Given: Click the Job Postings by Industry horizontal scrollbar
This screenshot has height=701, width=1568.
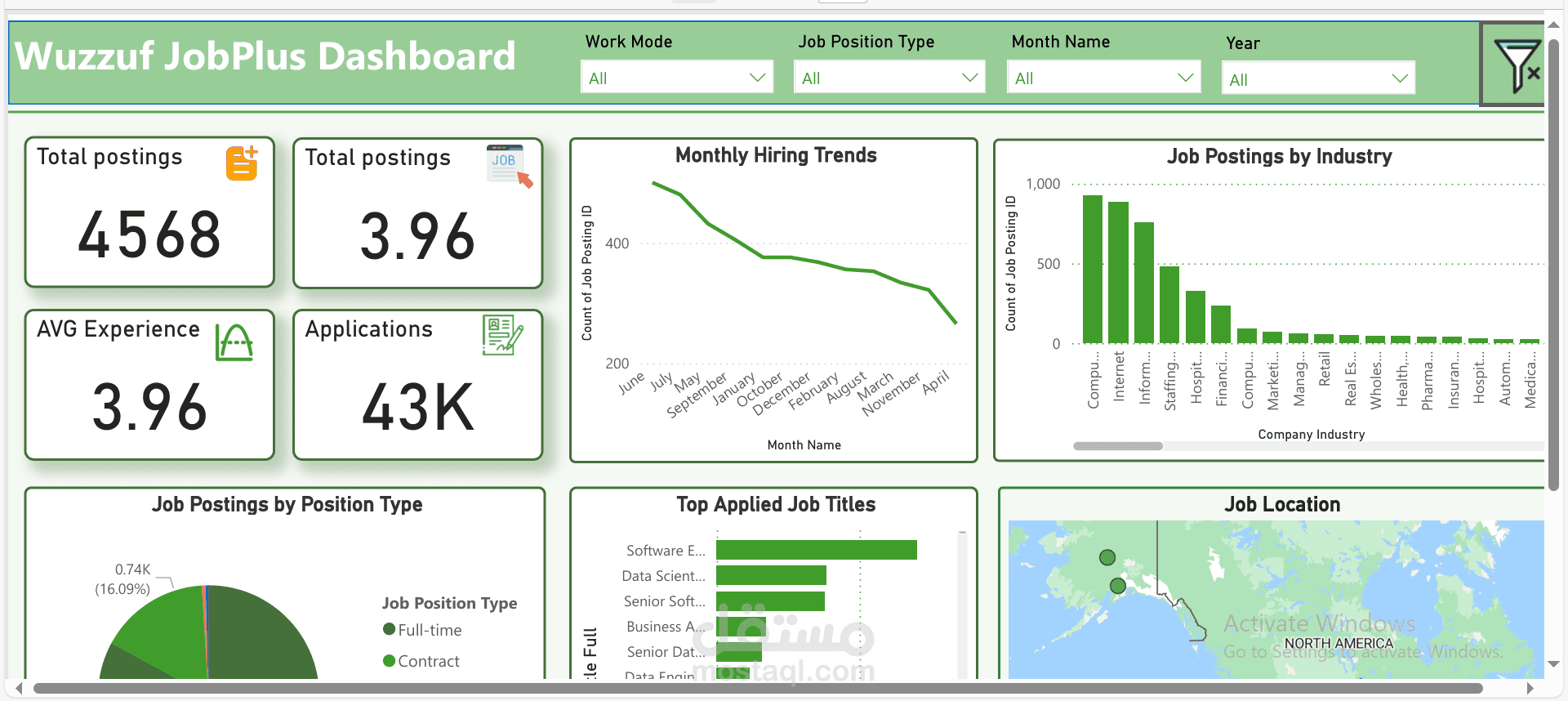Looking at the screenshot, I should click(1118, 446).
